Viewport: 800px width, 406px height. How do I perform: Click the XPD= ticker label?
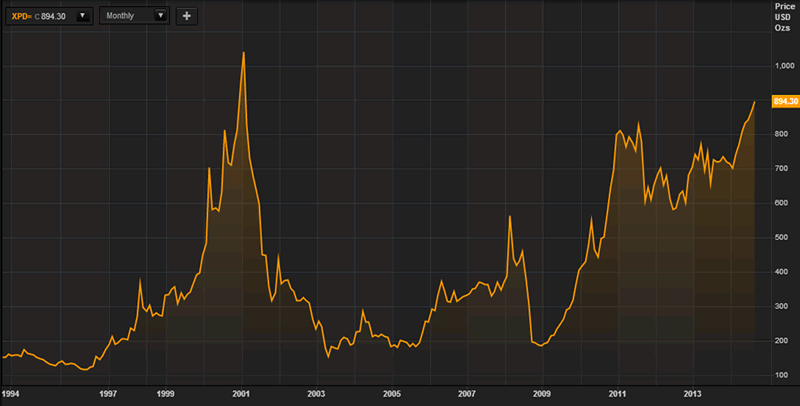pyautogui.click(x=21, y=16)
